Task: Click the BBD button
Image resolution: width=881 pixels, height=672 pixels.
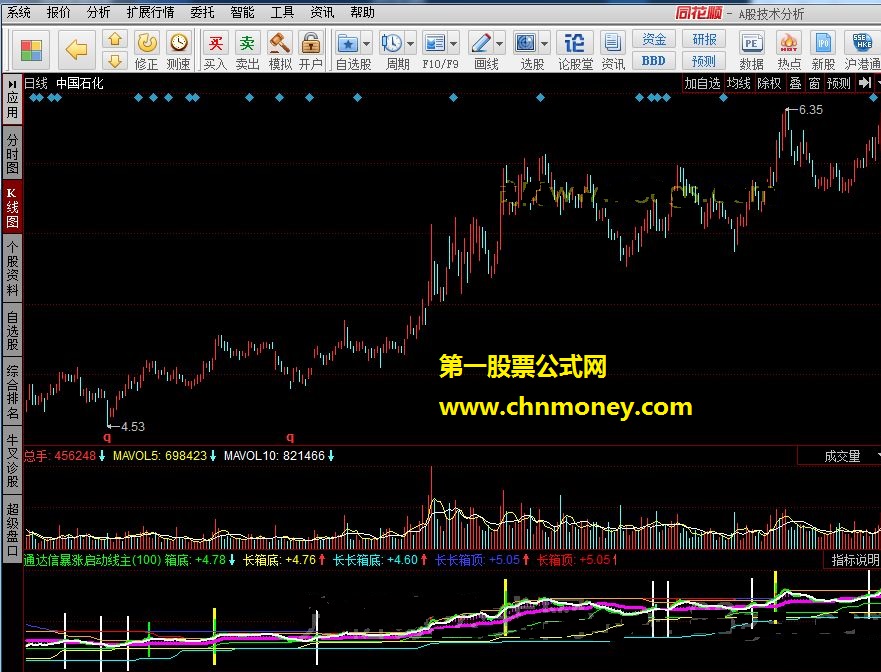Action: tap(653, 61)
